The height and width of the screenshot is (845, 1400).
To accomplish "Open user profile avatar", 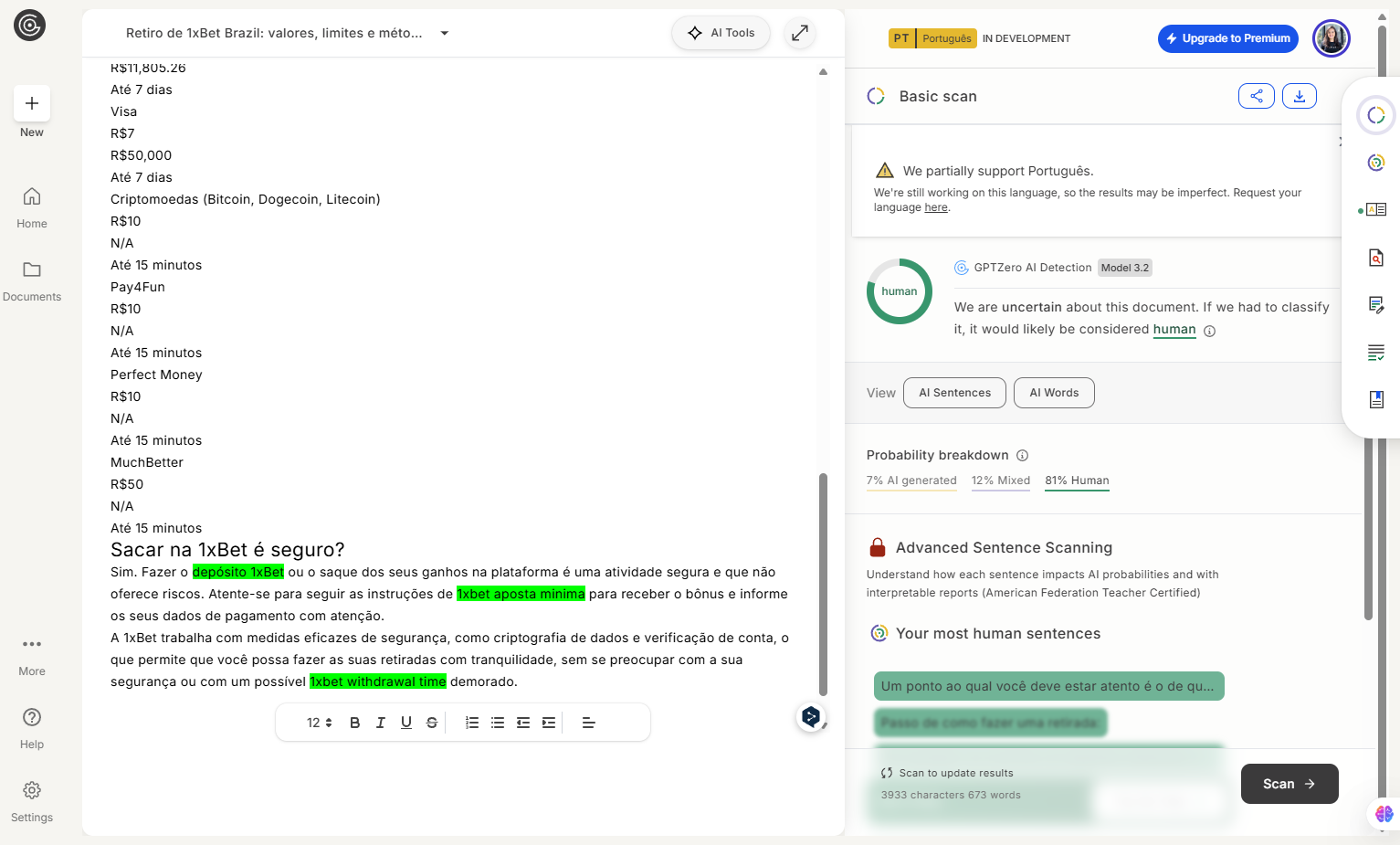I will (x=1332, y=38).
